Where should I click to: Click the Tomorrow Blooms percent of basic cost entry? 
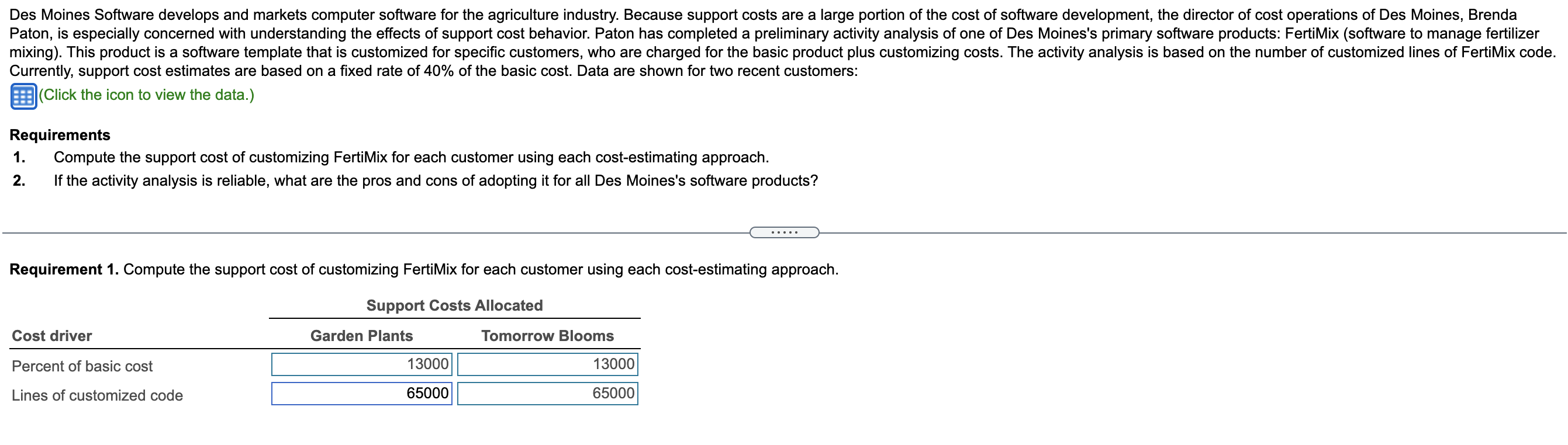coord(547,364)
